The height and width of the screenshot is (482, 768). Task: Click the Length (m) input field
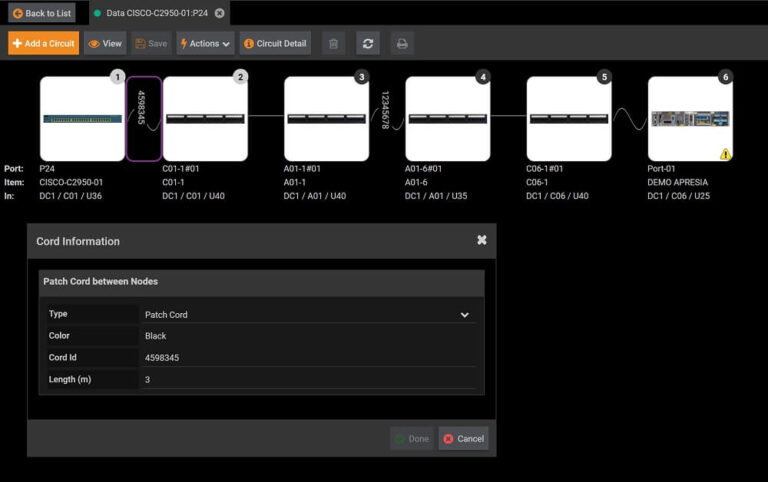click(308, 380)
